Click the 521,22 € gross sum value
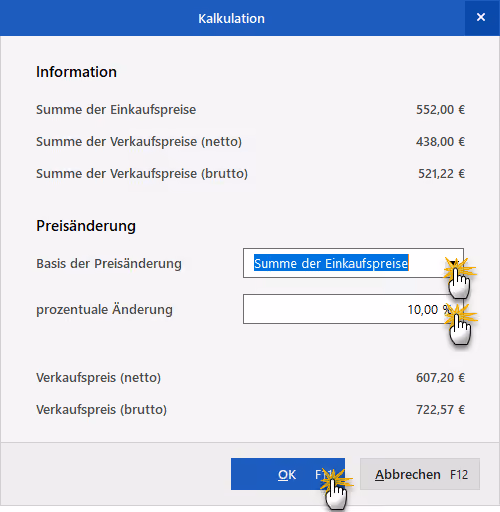This screenshot has height=512, width=500. pyautogui.click(x=441, y=174)
